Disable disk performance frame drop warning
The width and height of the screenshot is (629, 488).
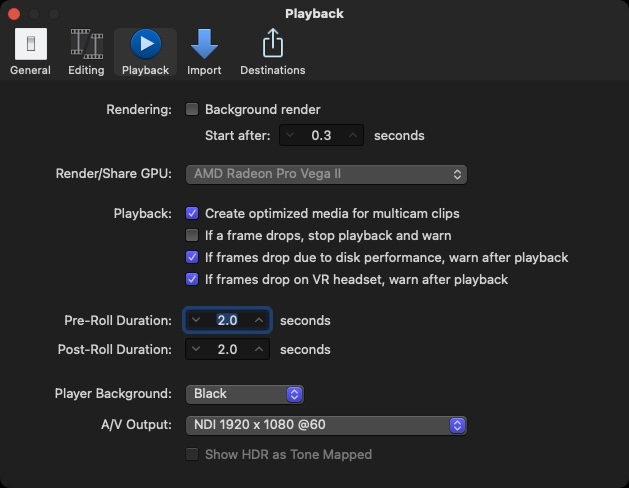pos(193,257)
